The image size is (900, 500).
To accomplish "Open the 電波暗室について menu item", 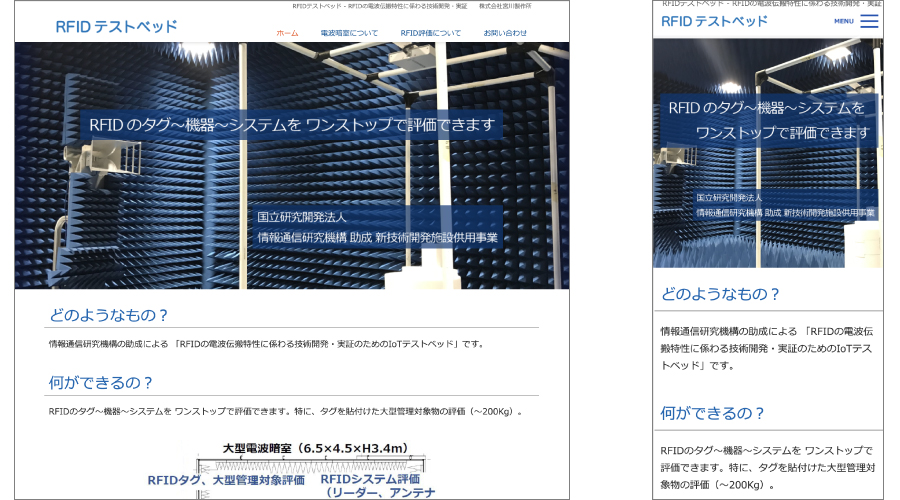I will 349,33.
